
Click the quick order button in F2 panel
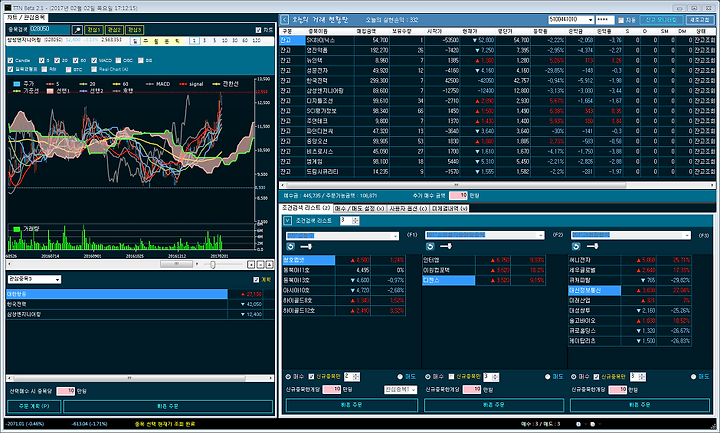pyautogui.click(x=494, y=405)
